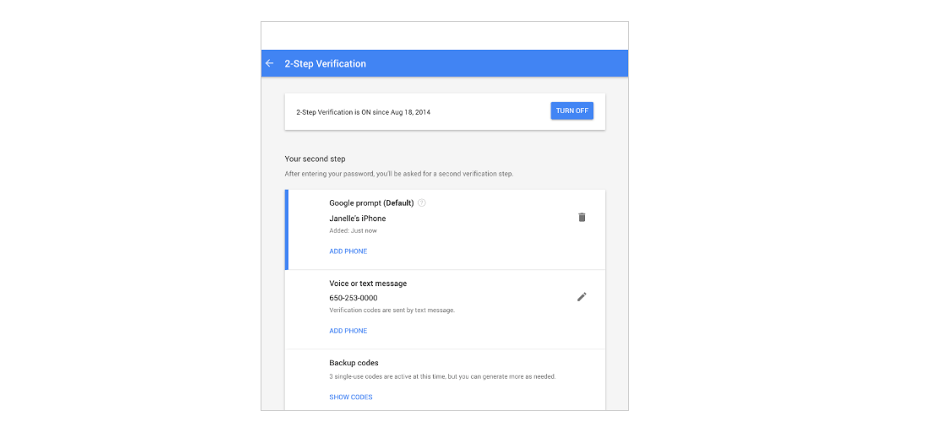The image size is (934, 444).
Task: Click the phone number 650-253-0000
Action: [x=353, y=298]
